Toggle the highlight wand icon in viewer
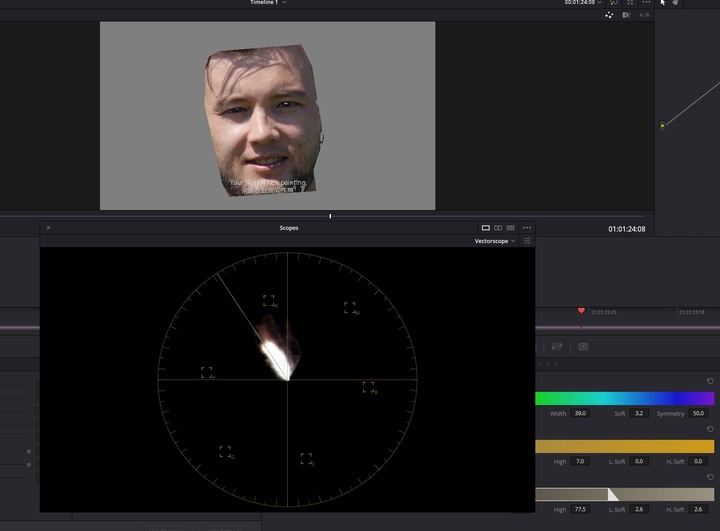 [609, 15]
